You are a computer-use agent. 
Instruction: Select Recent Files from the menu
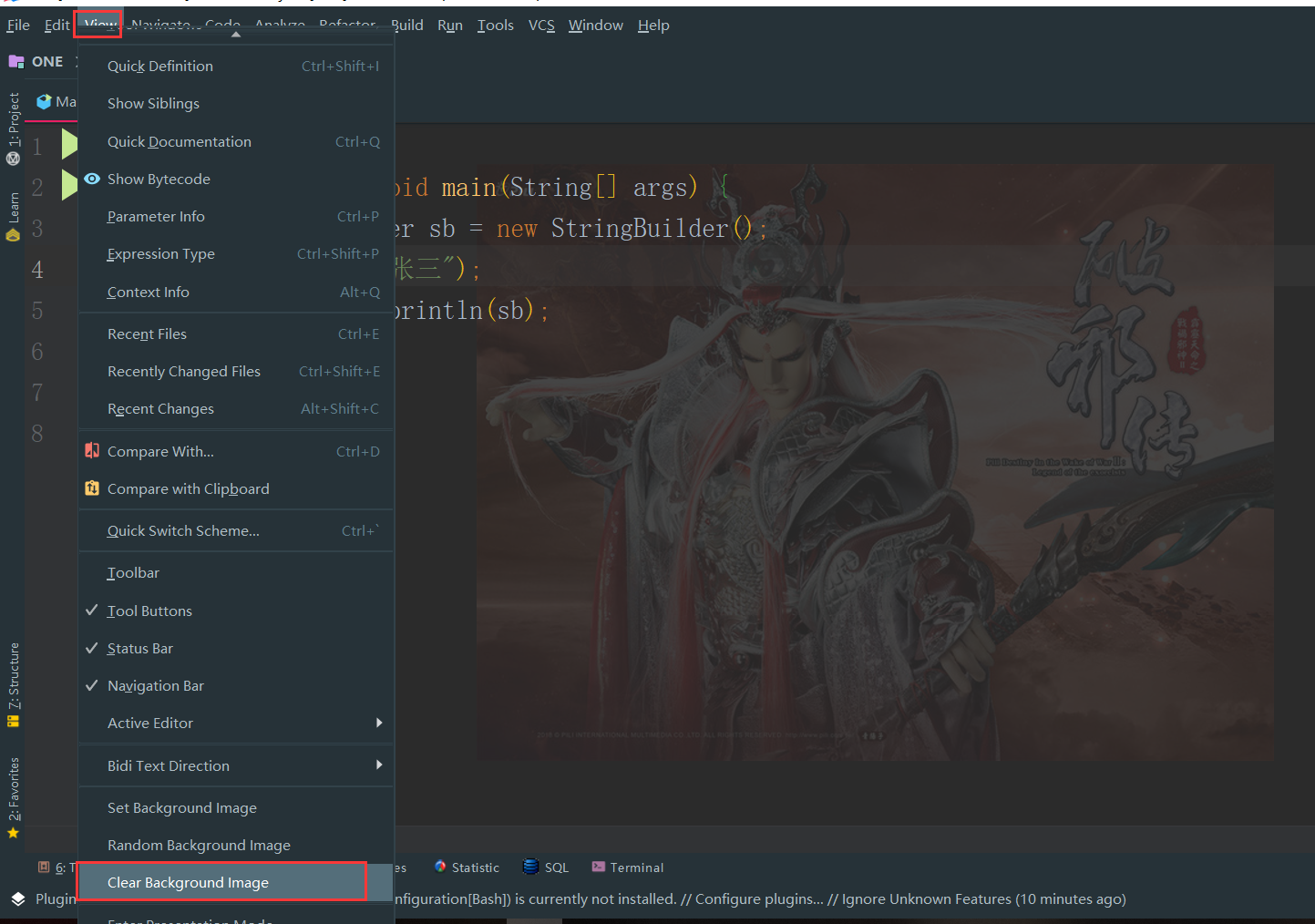point(147,334)
